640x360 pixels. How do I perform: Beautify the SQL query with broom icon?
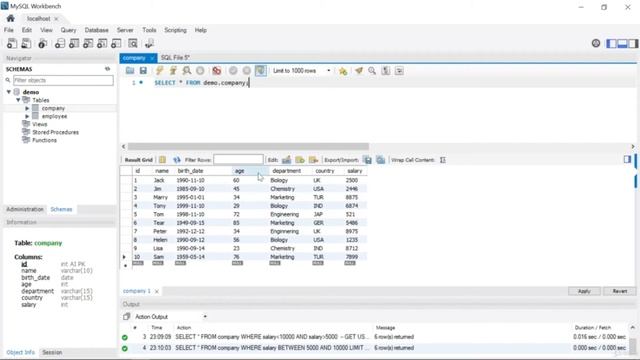point(359,71)
